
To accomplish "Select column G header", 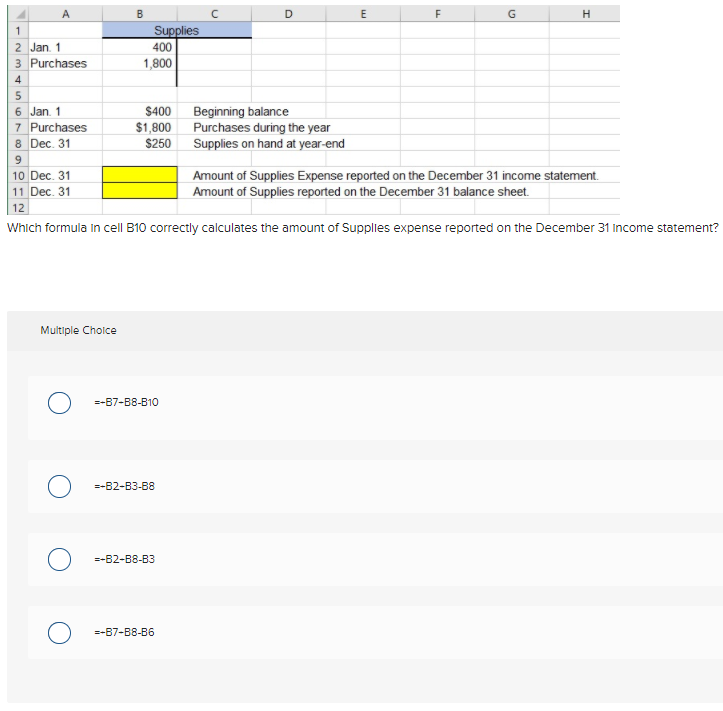I will click(512, 14).
